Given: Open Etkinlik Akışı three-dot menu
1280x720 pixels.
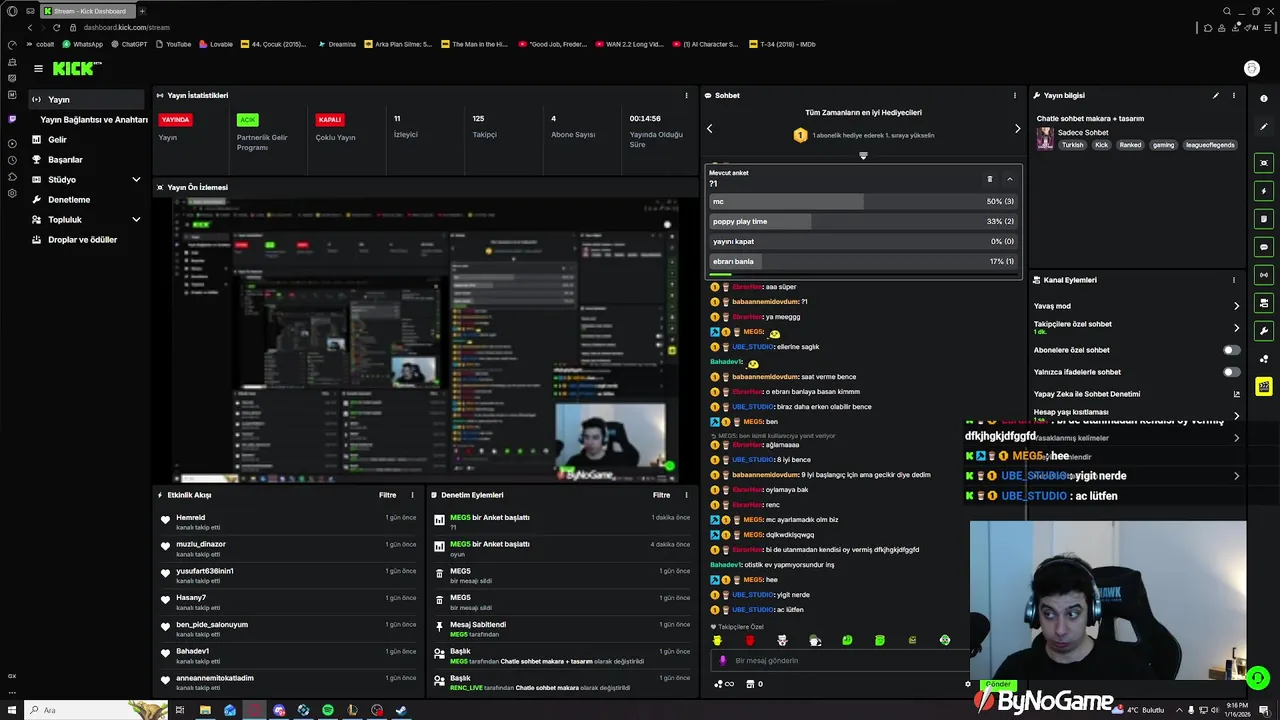Looking at the screenshot, I should tap(412, 495).
